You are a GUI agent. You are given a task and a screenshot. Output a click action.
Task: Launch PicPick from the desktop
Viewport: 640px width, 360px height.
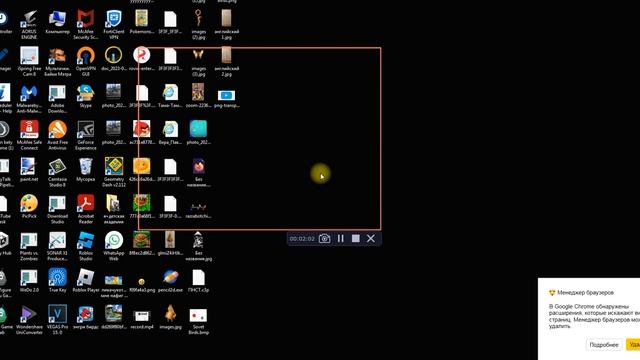[x=29, y=207]
